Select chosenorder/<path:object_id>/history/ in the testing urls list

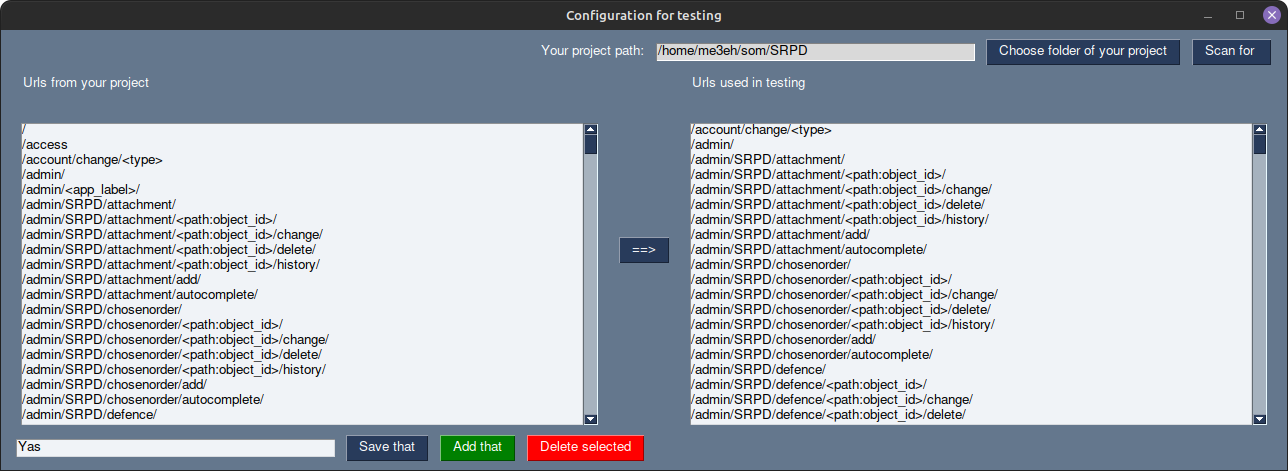click(x=970, y=325)
